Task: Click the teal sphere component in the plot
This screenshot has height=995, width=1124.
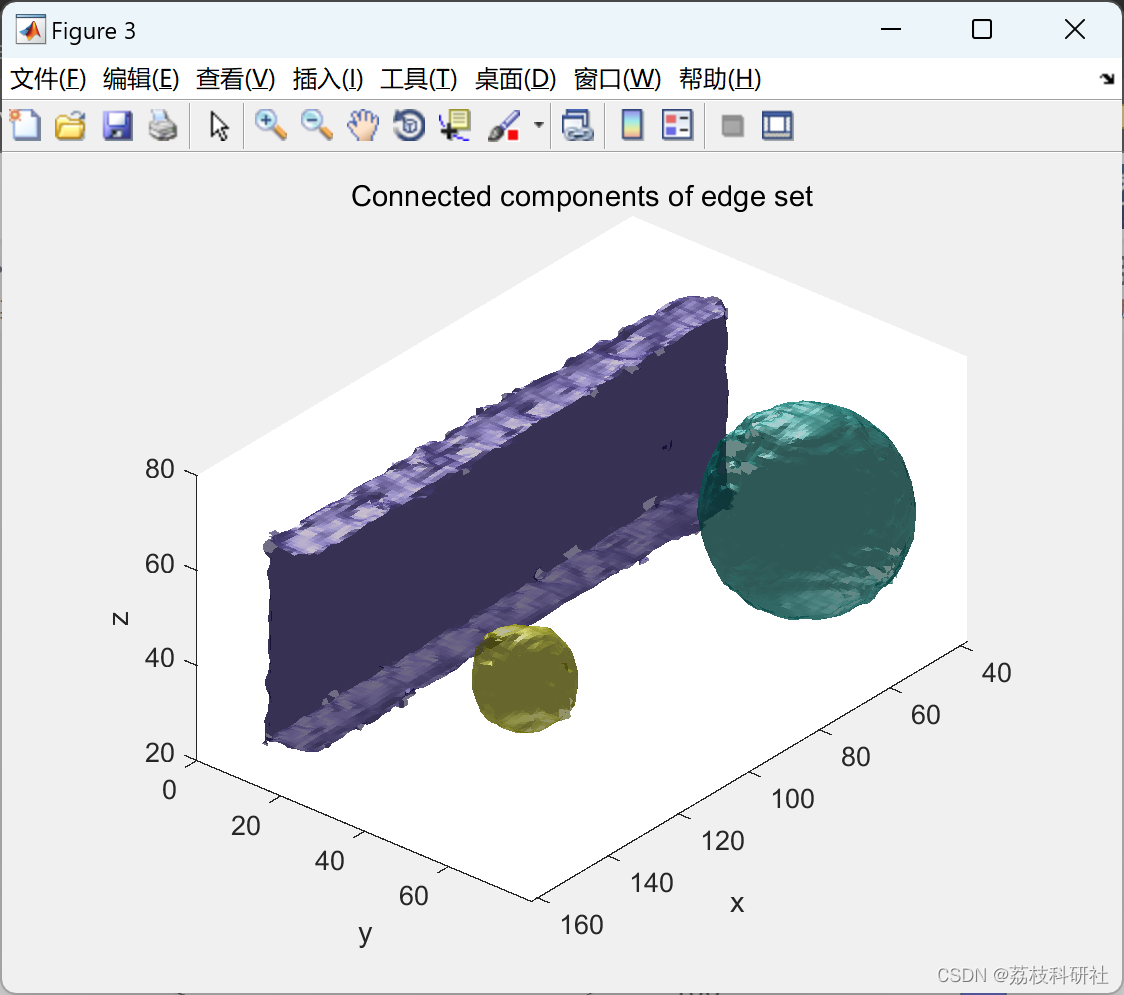Action: tap(807, 510)
